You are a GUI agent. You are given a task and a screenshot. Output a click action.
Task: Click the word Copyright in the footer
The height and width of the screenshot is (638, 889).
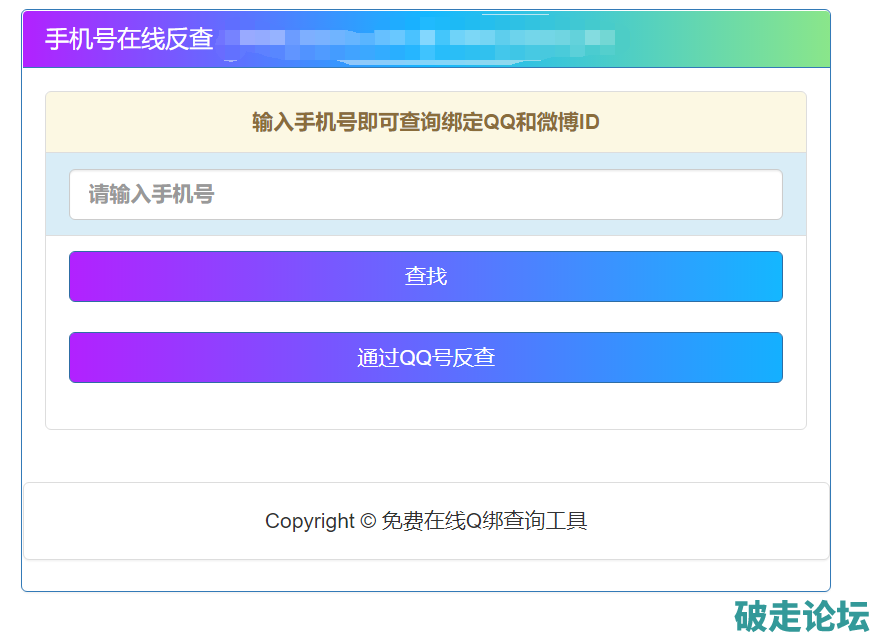309,521
